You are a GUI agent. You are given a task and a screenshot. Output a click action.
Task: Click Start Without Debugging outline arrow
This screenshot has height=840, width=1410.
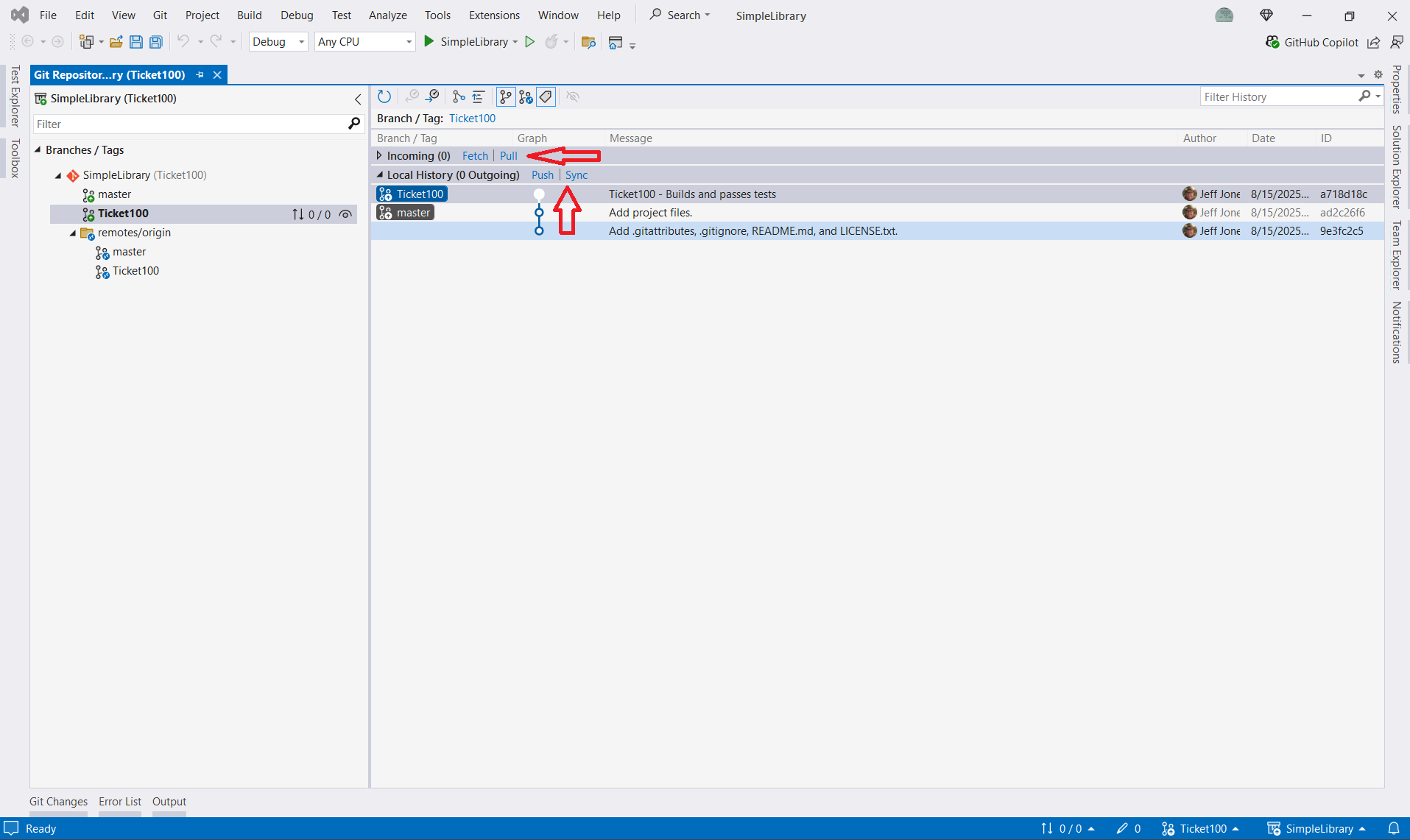coord(529,42)
